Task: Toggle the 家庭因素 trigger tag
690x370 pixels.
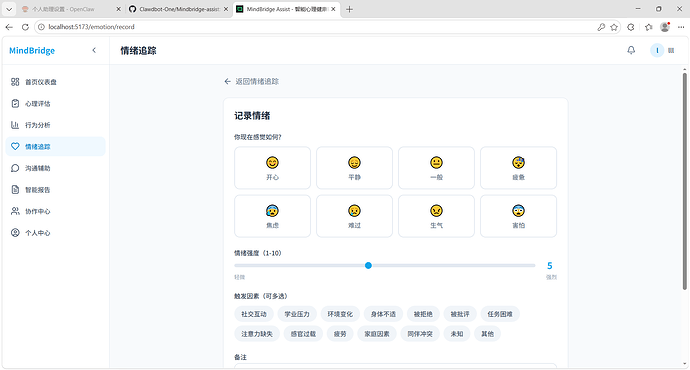Action: pos(377,334)
